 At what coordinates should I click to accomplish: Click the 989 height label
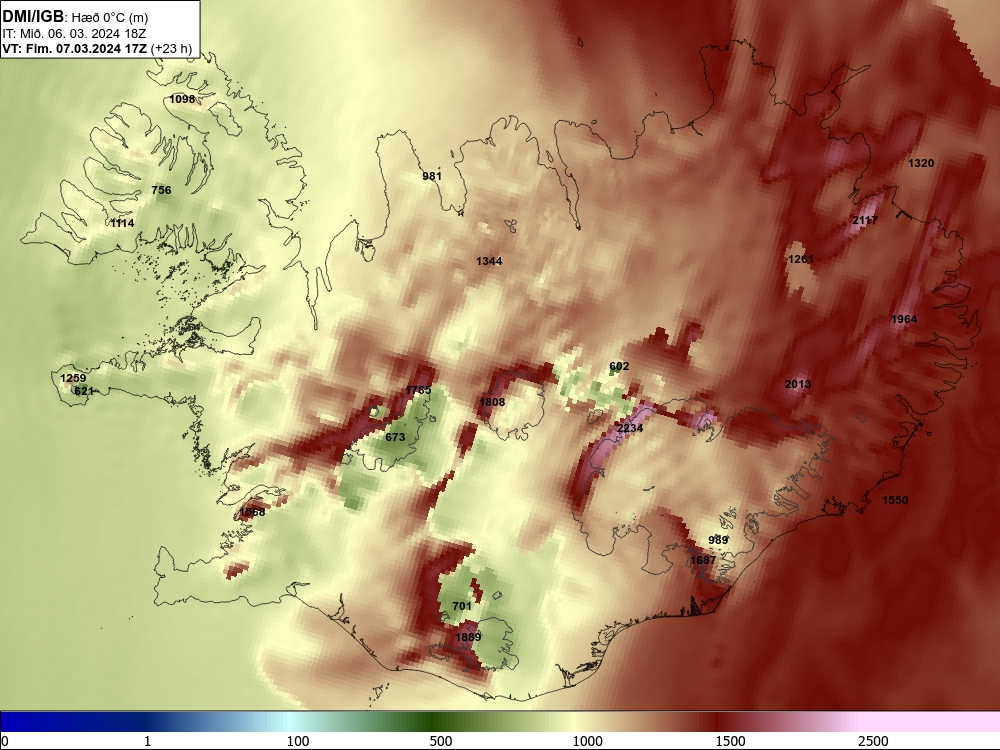(718, 540)
